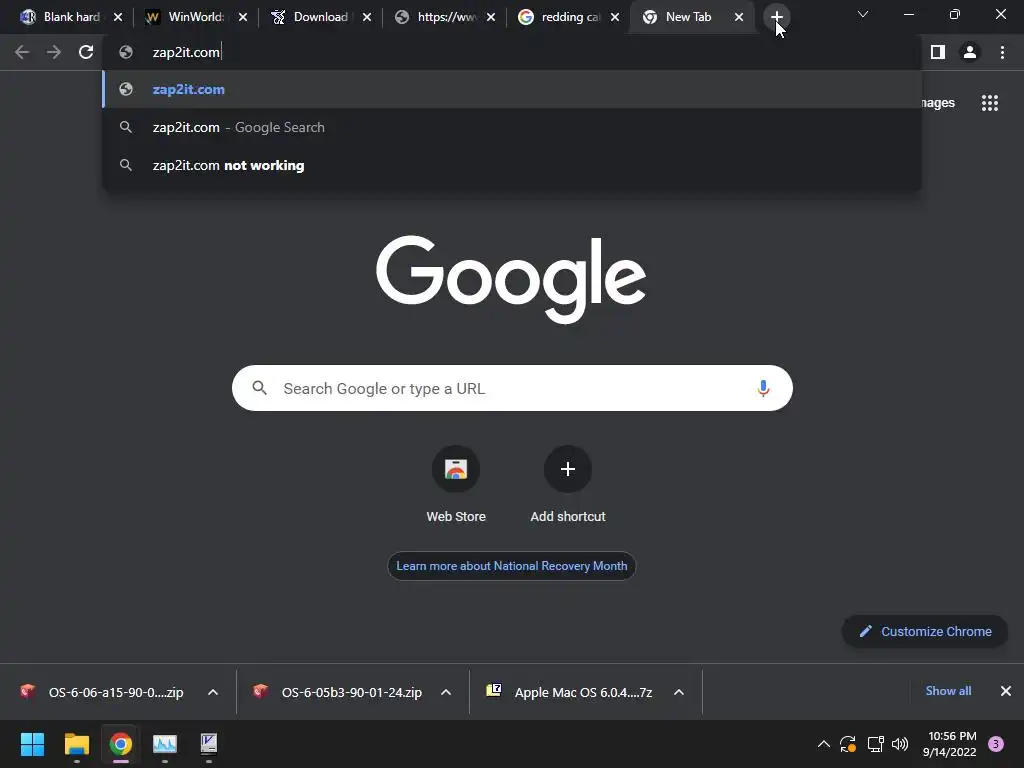Open the volume tray icon
Viewport: 1024px width, 768px height.
[900, 744]
